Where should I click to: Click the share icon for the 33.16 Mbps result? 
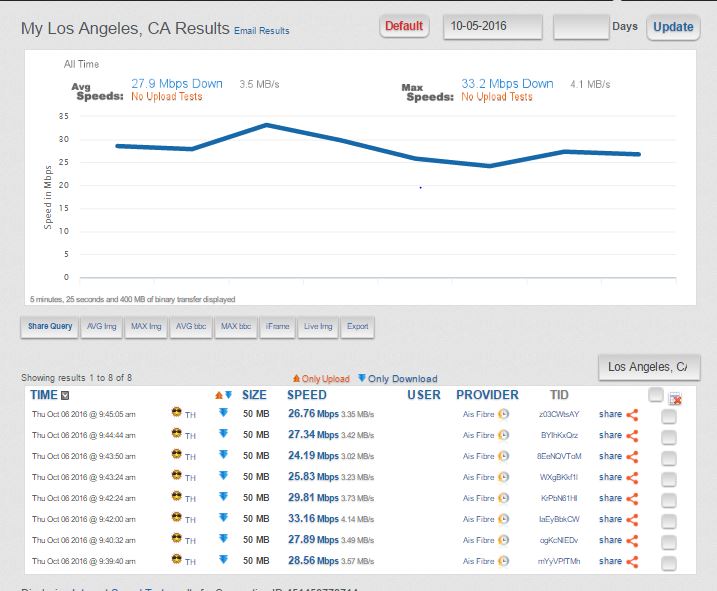(x=632, y=518)
